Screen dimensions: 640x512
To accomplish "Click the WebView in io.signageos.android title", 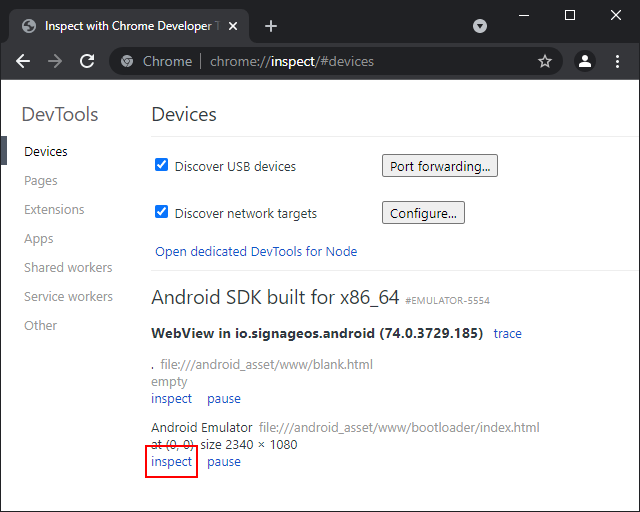I will tap(317, 333).
